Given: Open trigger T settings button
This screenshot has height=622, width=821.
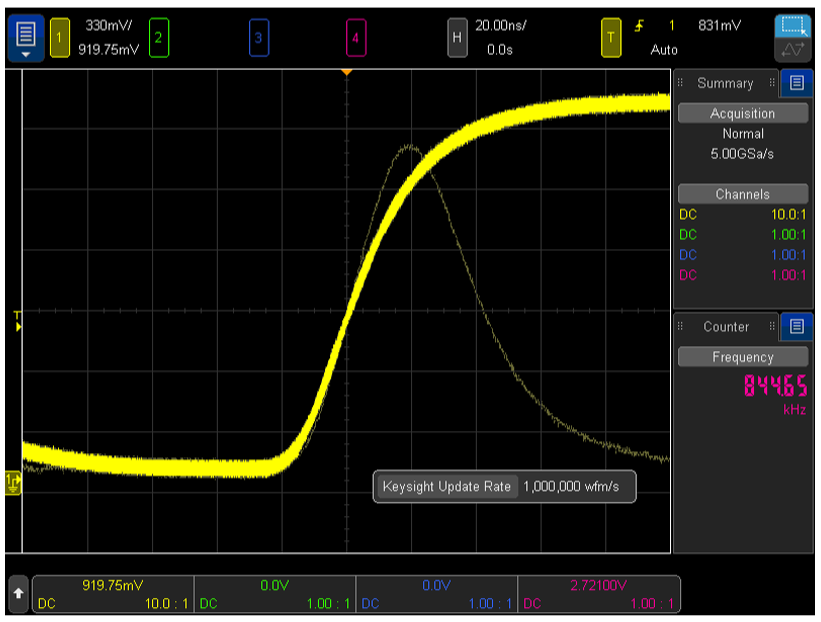Looking at the screenshot, I should pos(611,38).
